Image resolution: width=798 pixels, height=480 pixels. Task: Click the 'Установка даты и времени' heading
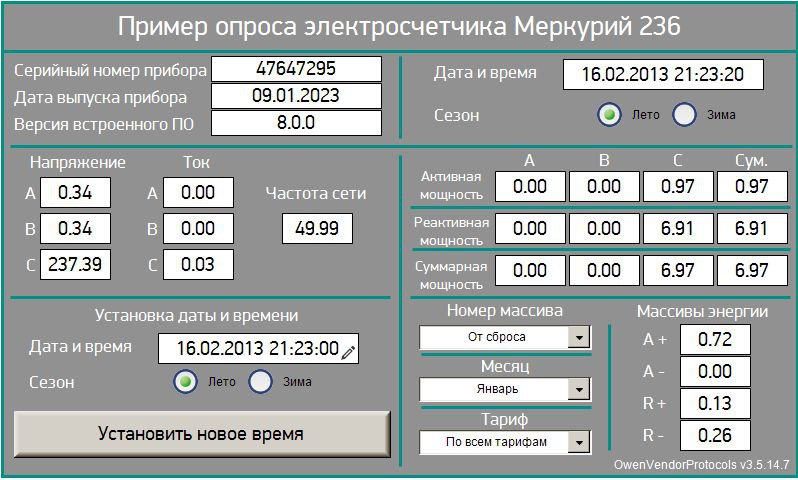pyautogui.click(x=196, y=316)
